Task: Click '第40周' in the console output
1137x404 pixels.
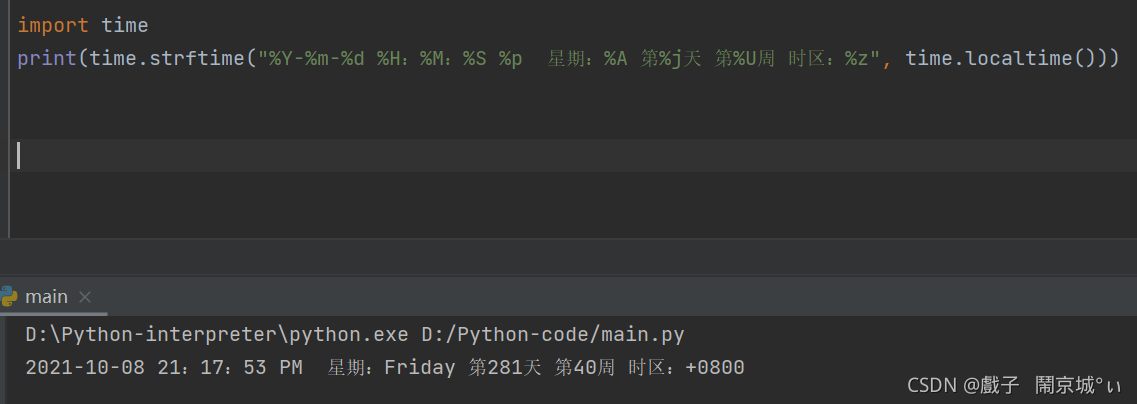Action: click(x=584, y=368)
